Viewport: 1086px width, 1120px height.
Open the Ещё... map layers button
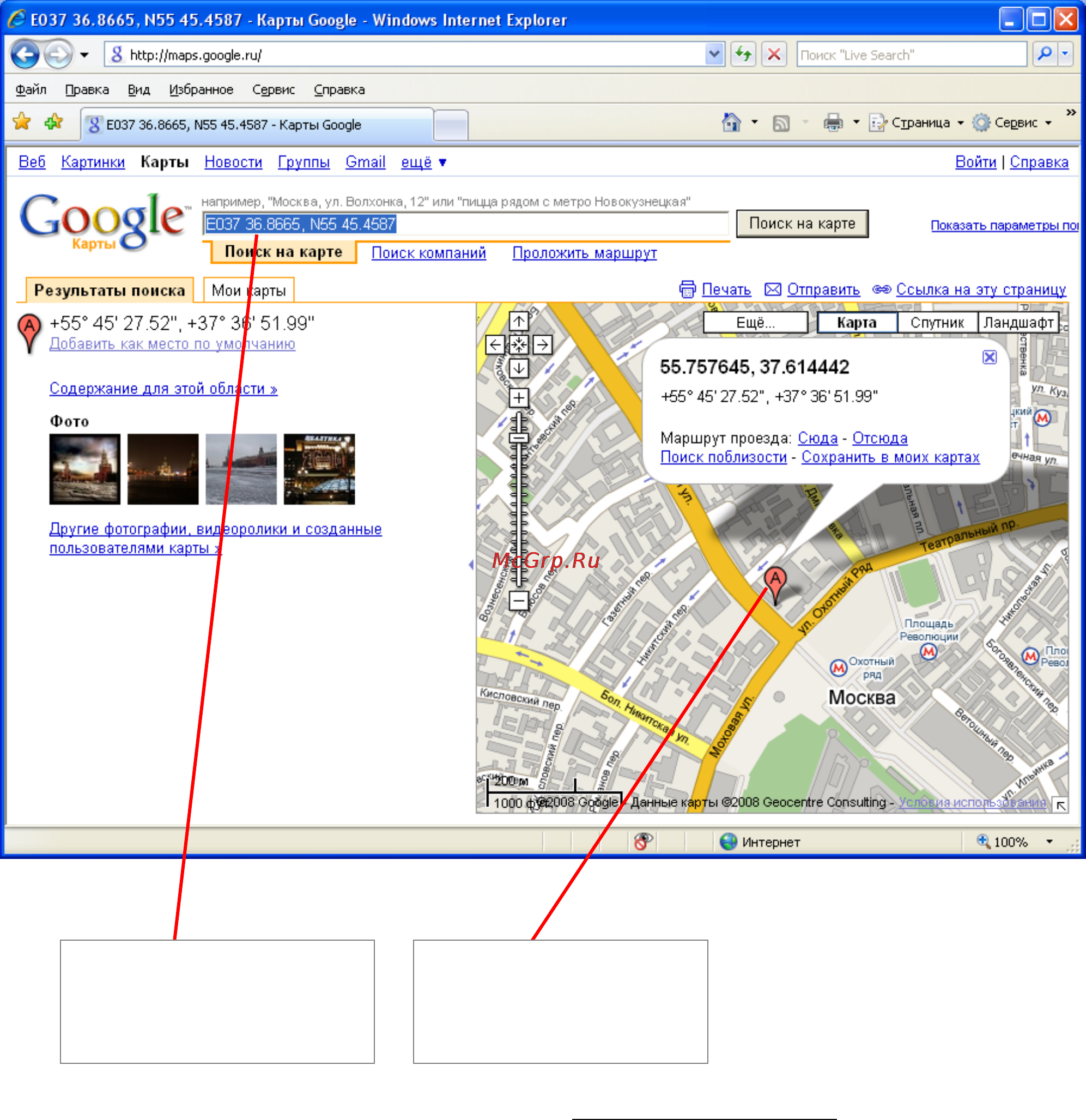point(755,323)
